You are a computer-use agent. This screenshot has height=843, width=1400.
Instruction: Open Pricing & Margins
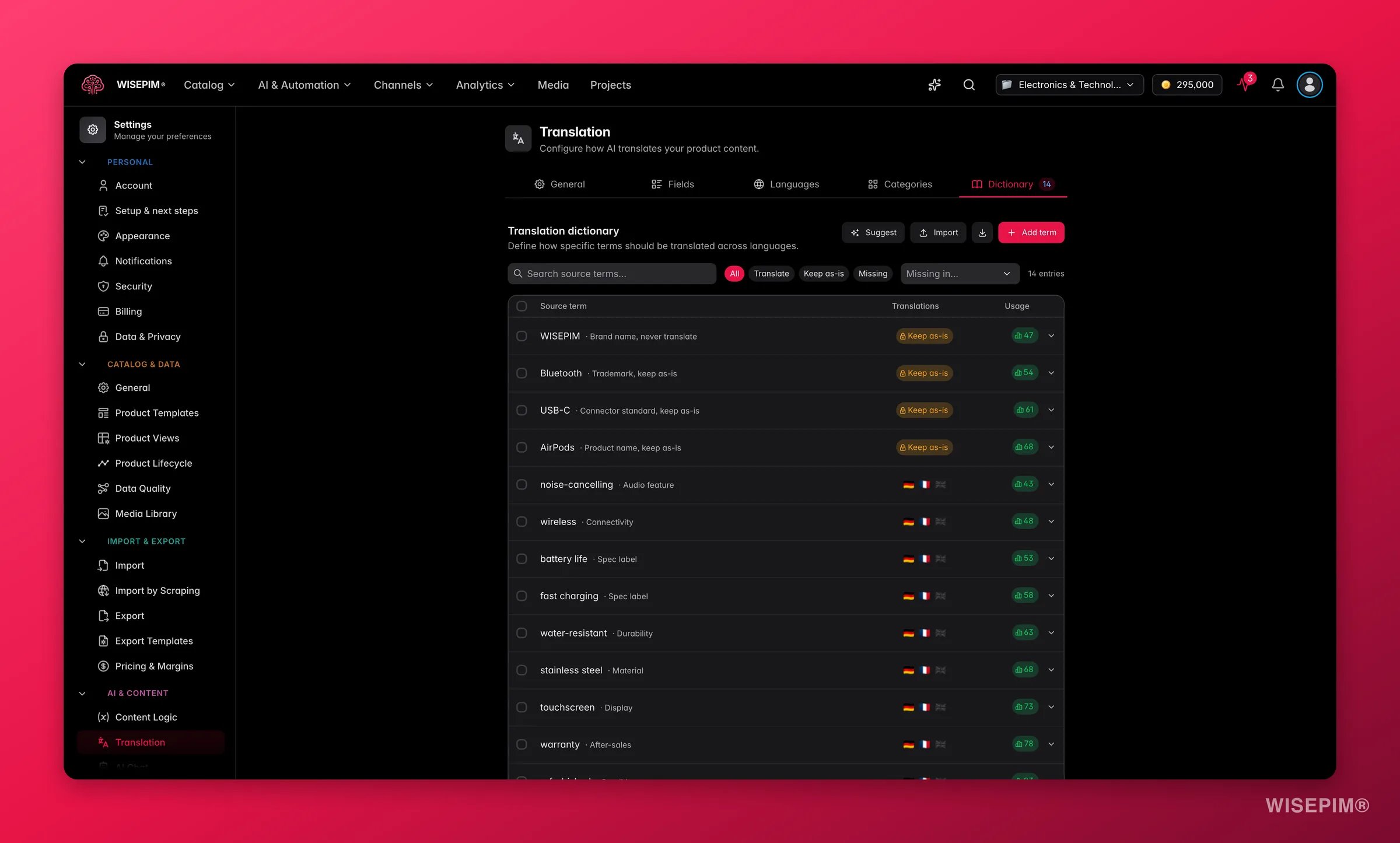(154, 666)
